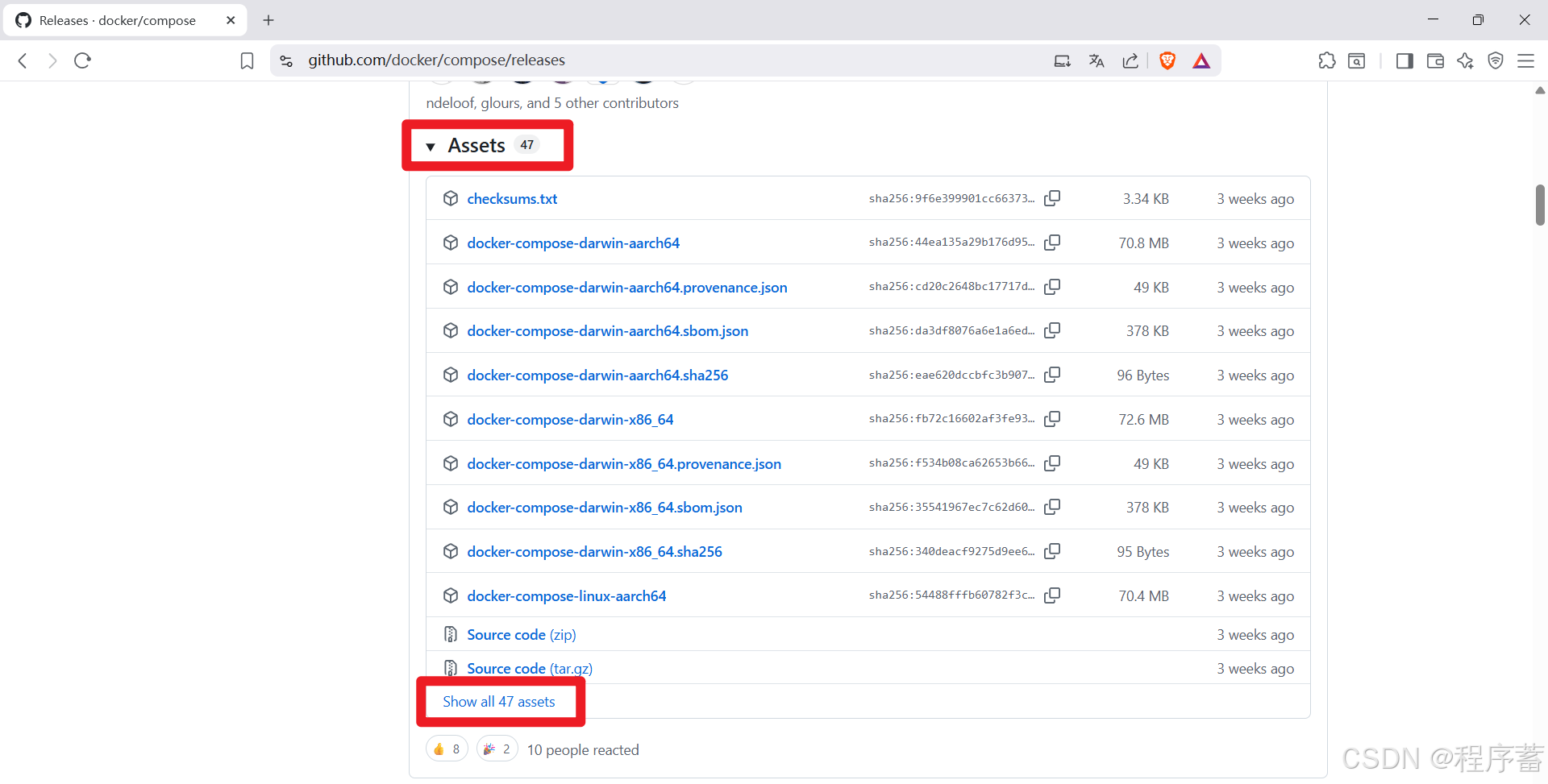Screen dimensions: 1548x784
Task: Share the releases page
Action: 1130,60
